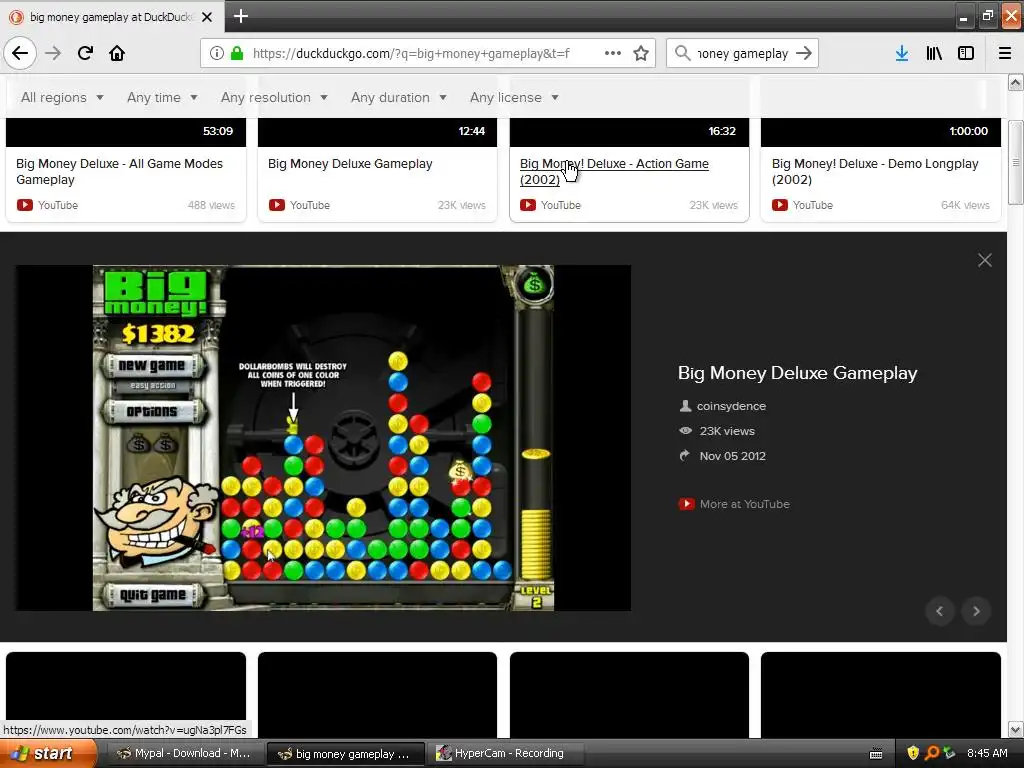Expand the All regions filter
The width and height of the screenshot is (1024, 768).
62,97
